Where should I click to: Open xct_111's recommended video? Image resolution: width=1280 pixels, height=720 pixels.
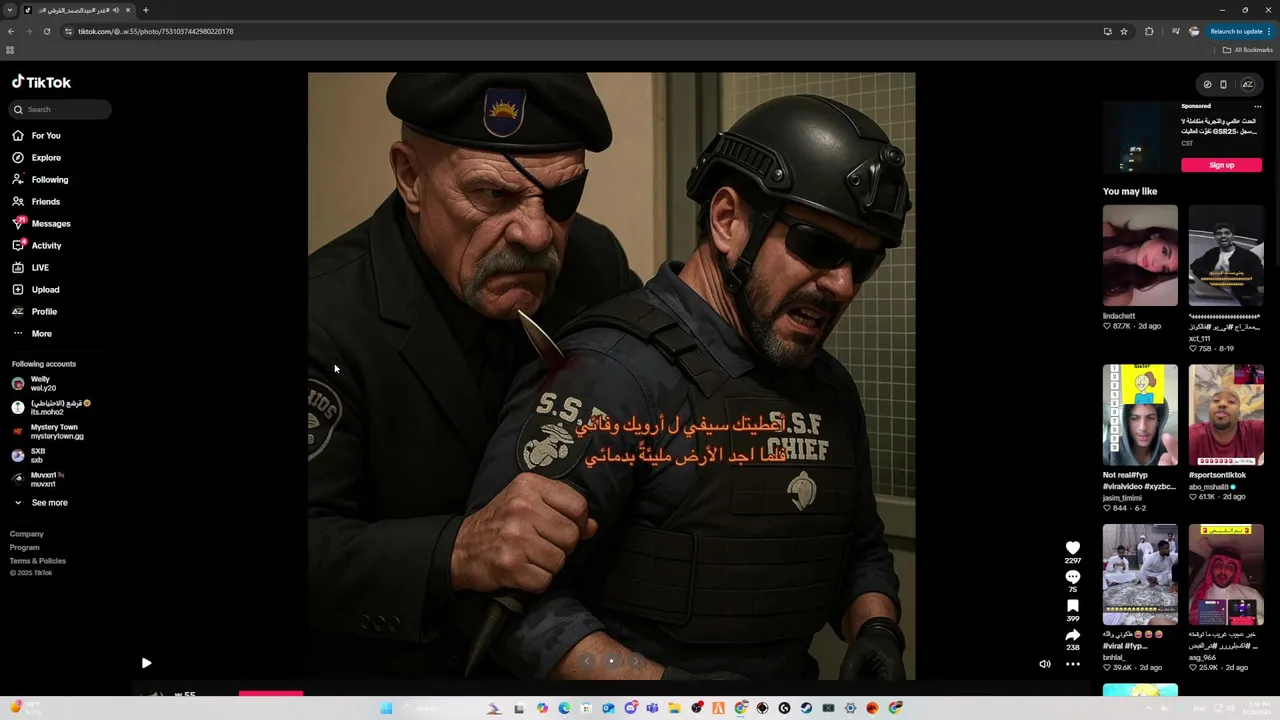coord(1226,256)
